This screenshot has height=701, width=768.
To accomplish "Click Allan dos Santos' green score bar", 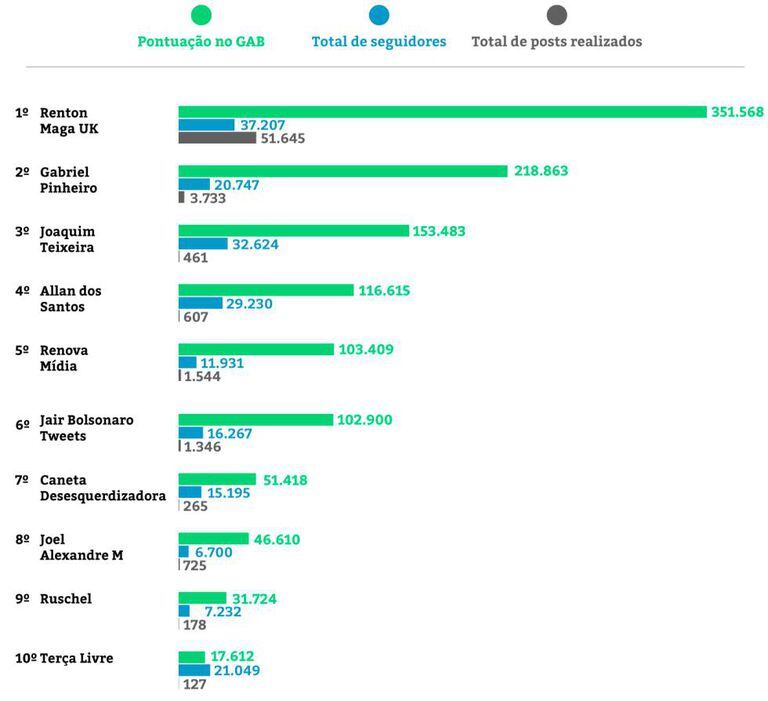I will 266,290.
